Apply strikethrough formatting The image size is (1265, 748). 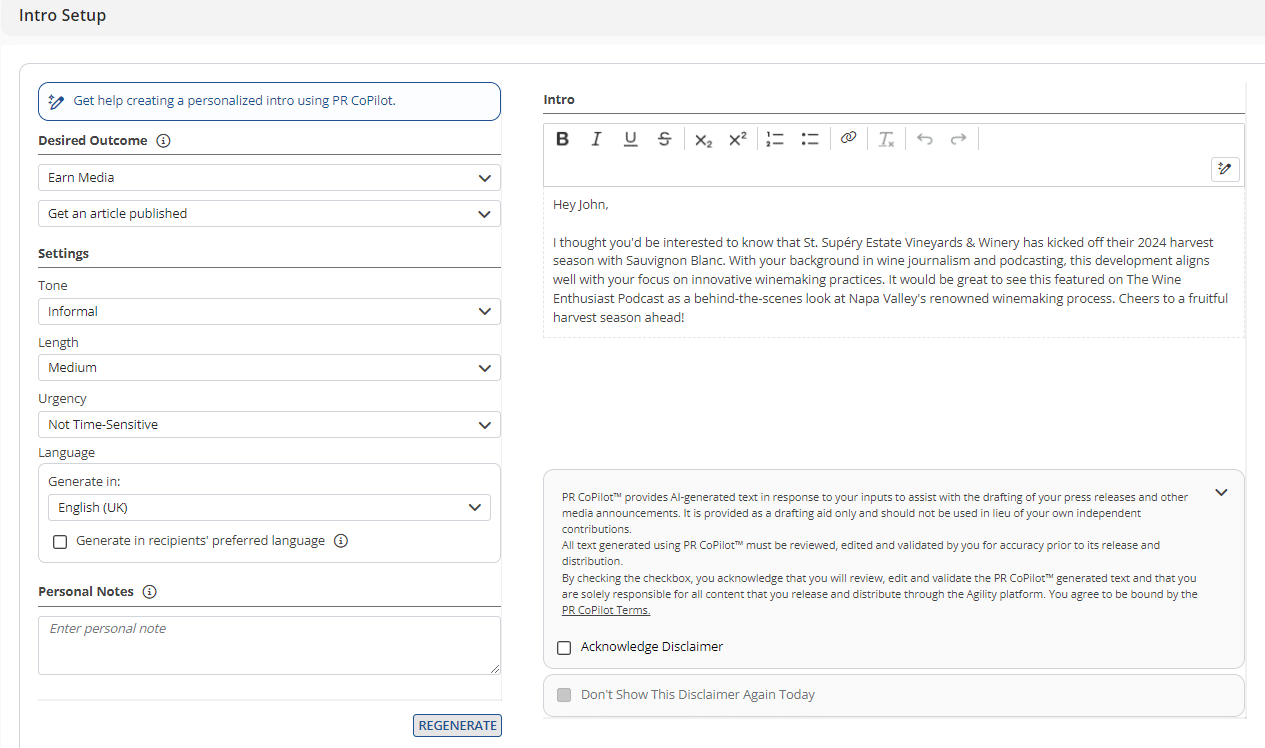(x=664, y=139)
